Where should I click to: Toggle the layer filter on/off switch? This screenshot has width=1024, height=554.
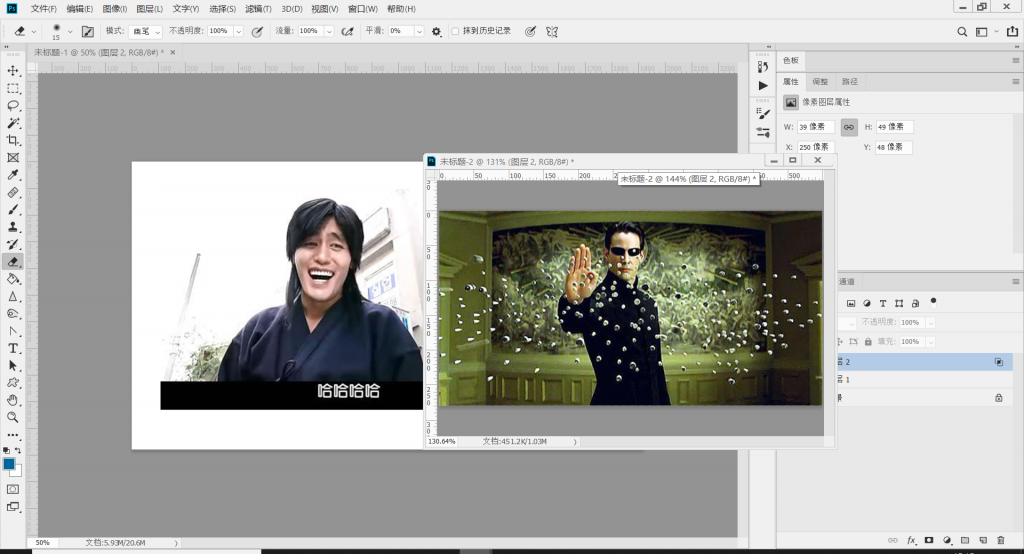tap(933, 302)
